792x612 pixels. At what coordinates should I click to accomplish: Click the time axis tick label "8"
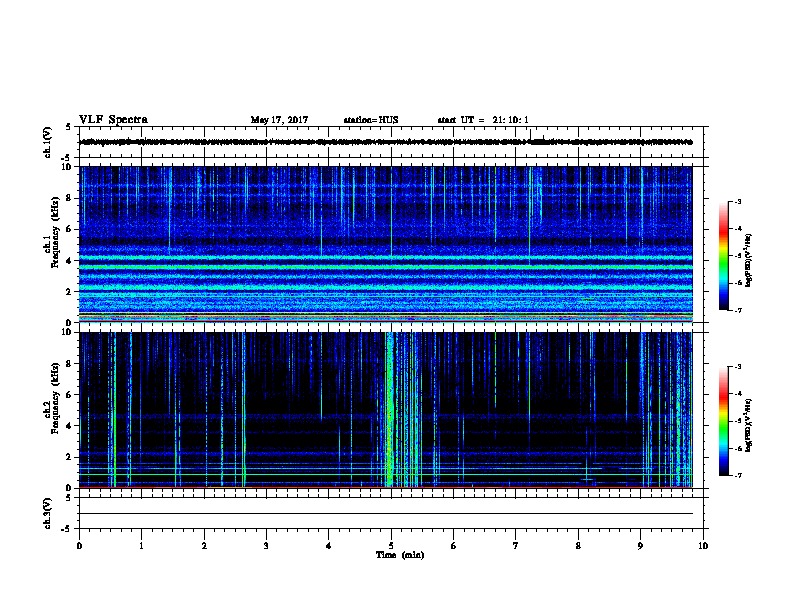tap(578, 545)
